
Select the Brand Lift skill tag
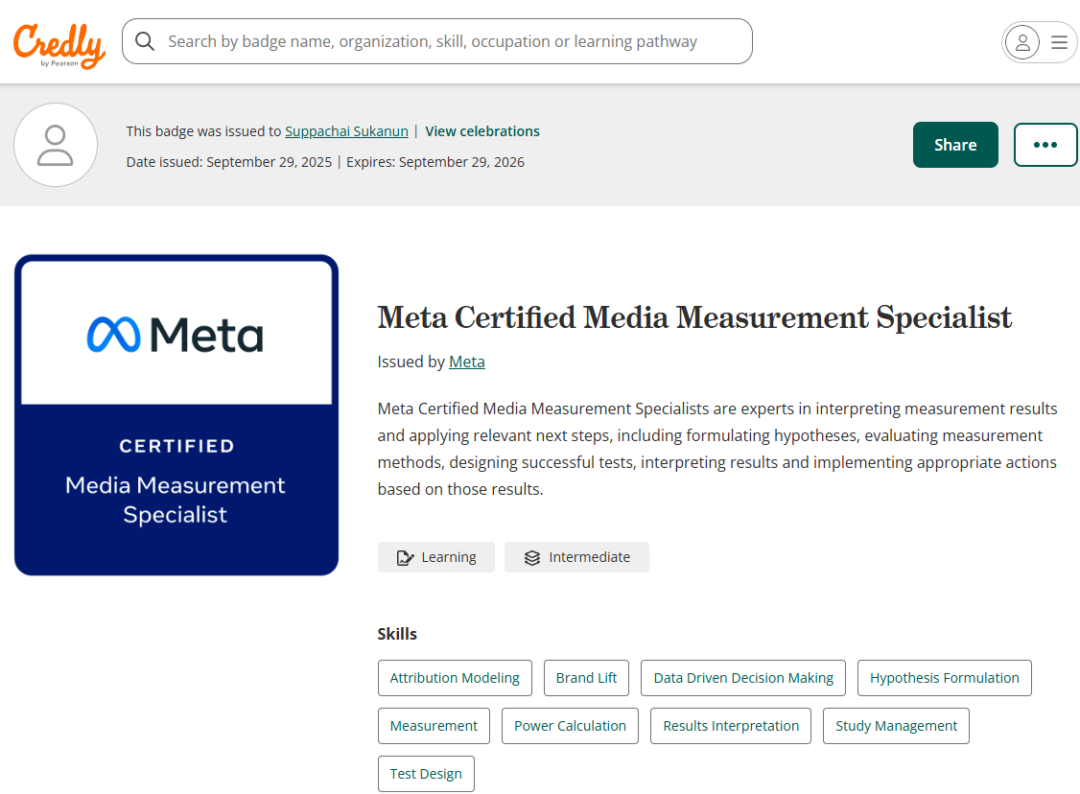pos(586,677)
